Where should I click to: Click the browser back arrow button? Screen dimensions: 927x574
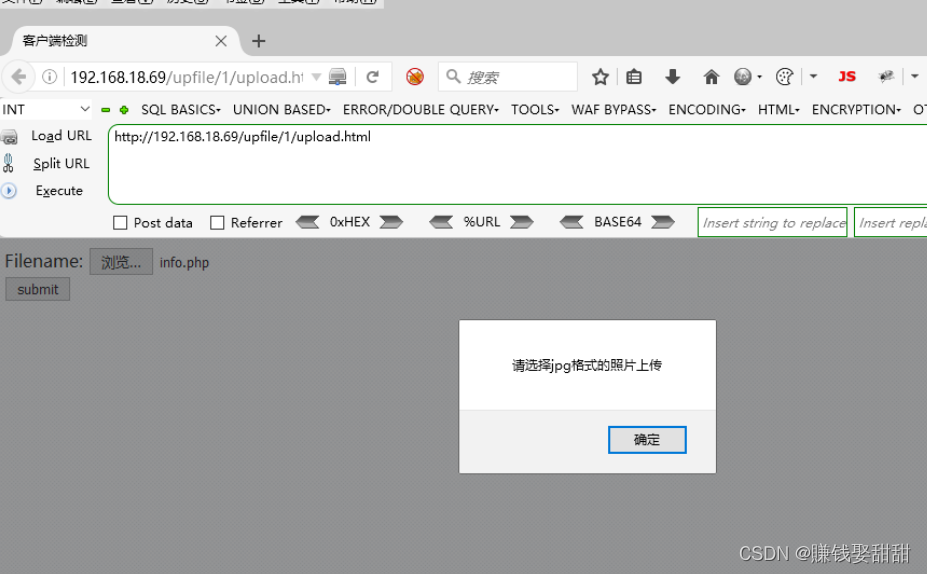(18, 77)
